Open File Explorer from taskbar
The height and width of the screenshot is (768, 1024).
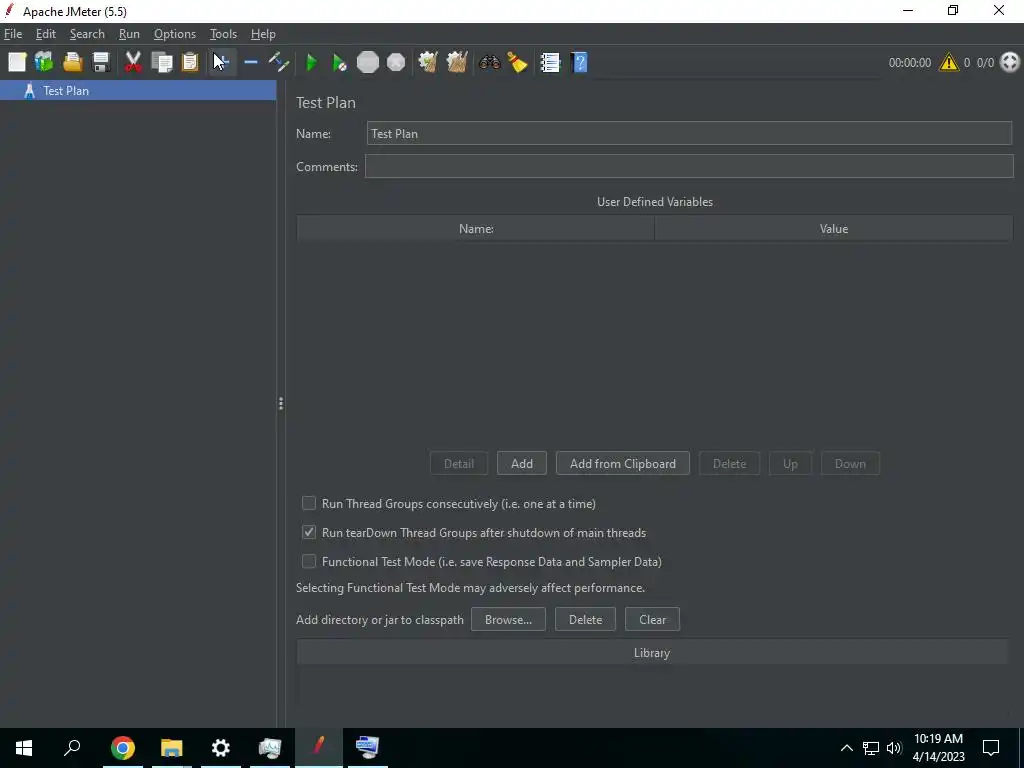click(x=171, y=747)
